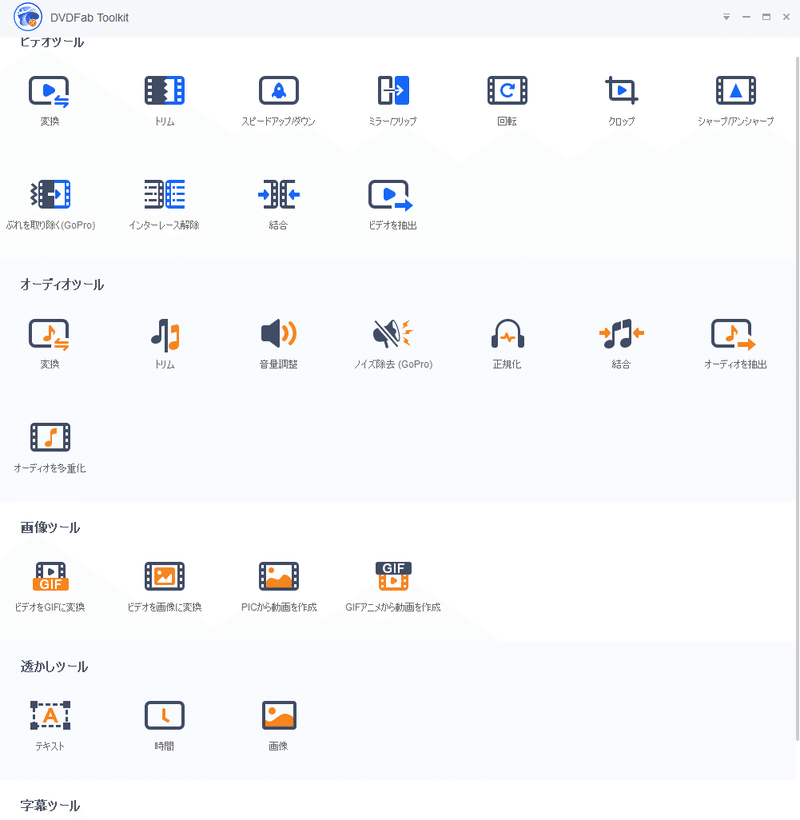Click the DVDFab Toolkit logo
The image size is (800, 820).
pos(26,17)
